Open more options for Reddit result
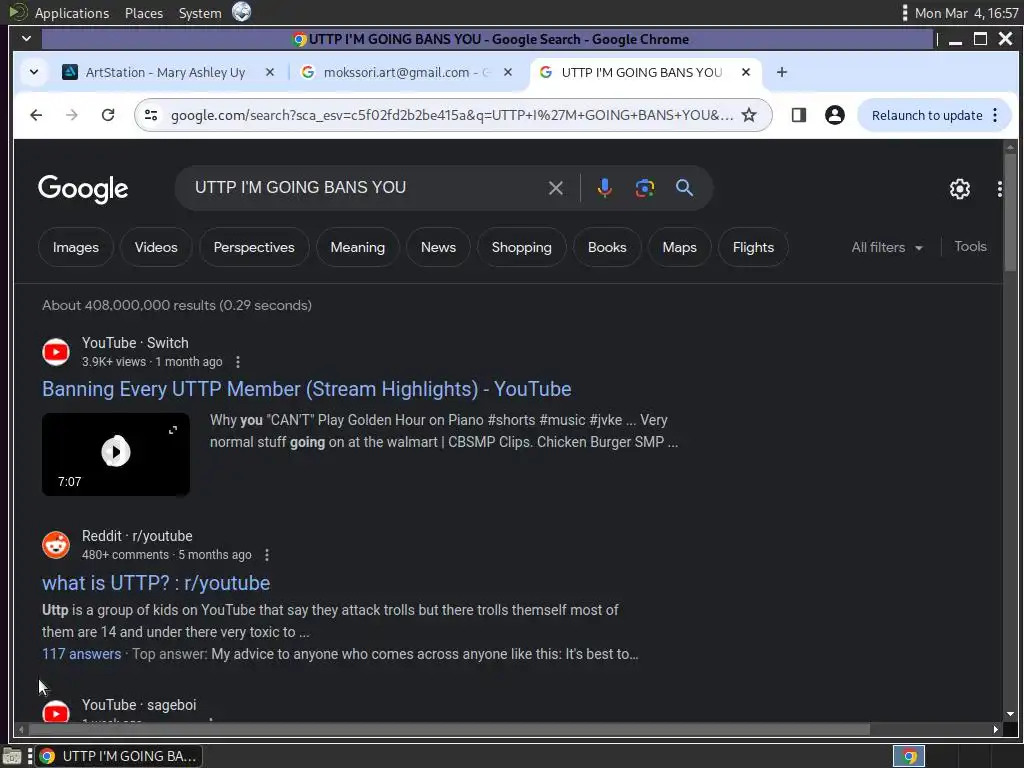Image resolution: width=1024 pixels, height=768 pixels. [266, 555]
